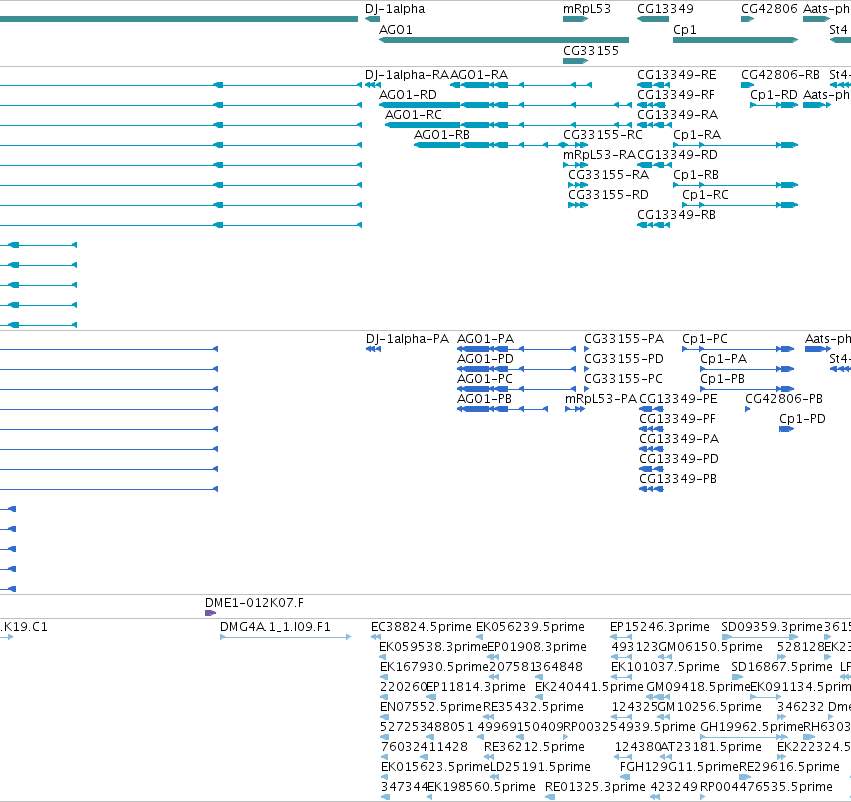Open the RE29616.5prime EST label
This screenshot has height=802, width=851.
pos(789,767)
